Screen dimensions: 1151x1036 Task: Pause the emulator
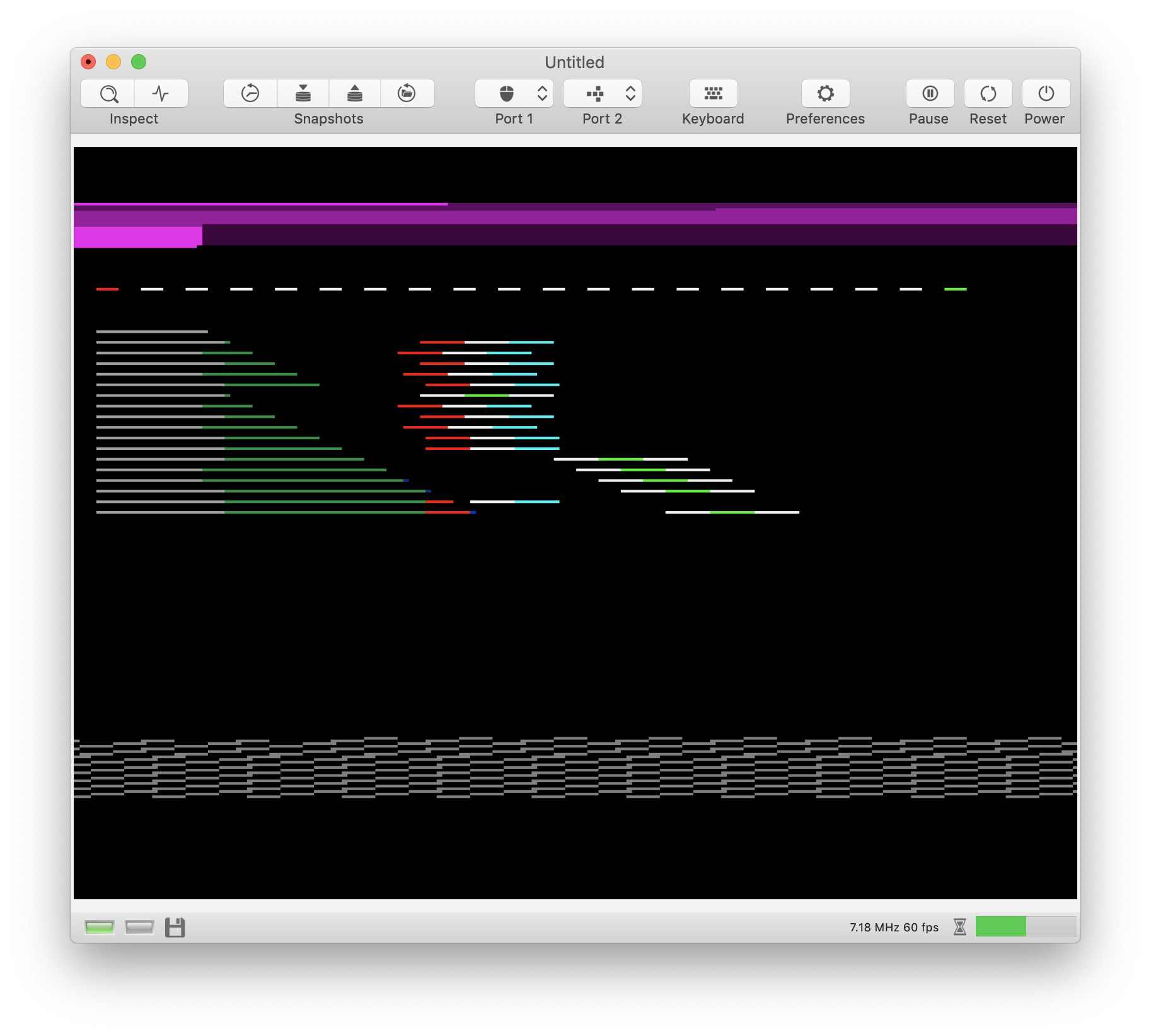click(930, 94)
